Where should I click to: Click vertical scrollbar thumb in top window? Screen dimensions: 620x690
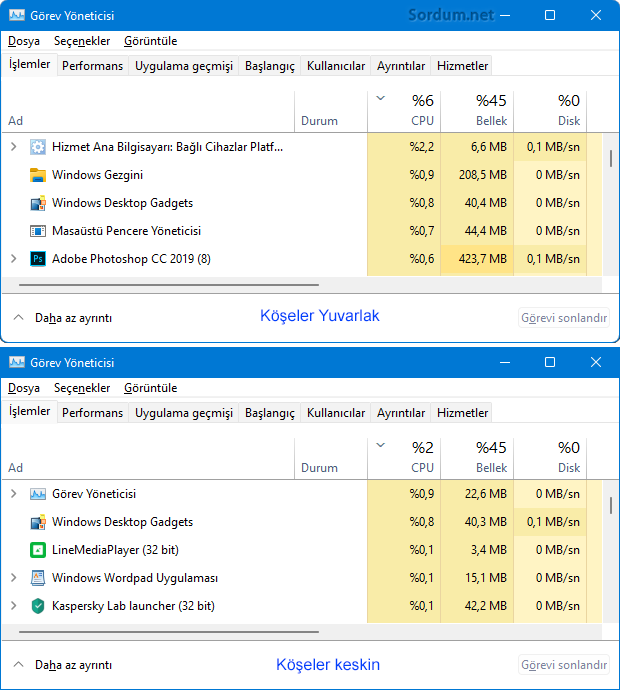pyautogui.click(x=611, y=158)
